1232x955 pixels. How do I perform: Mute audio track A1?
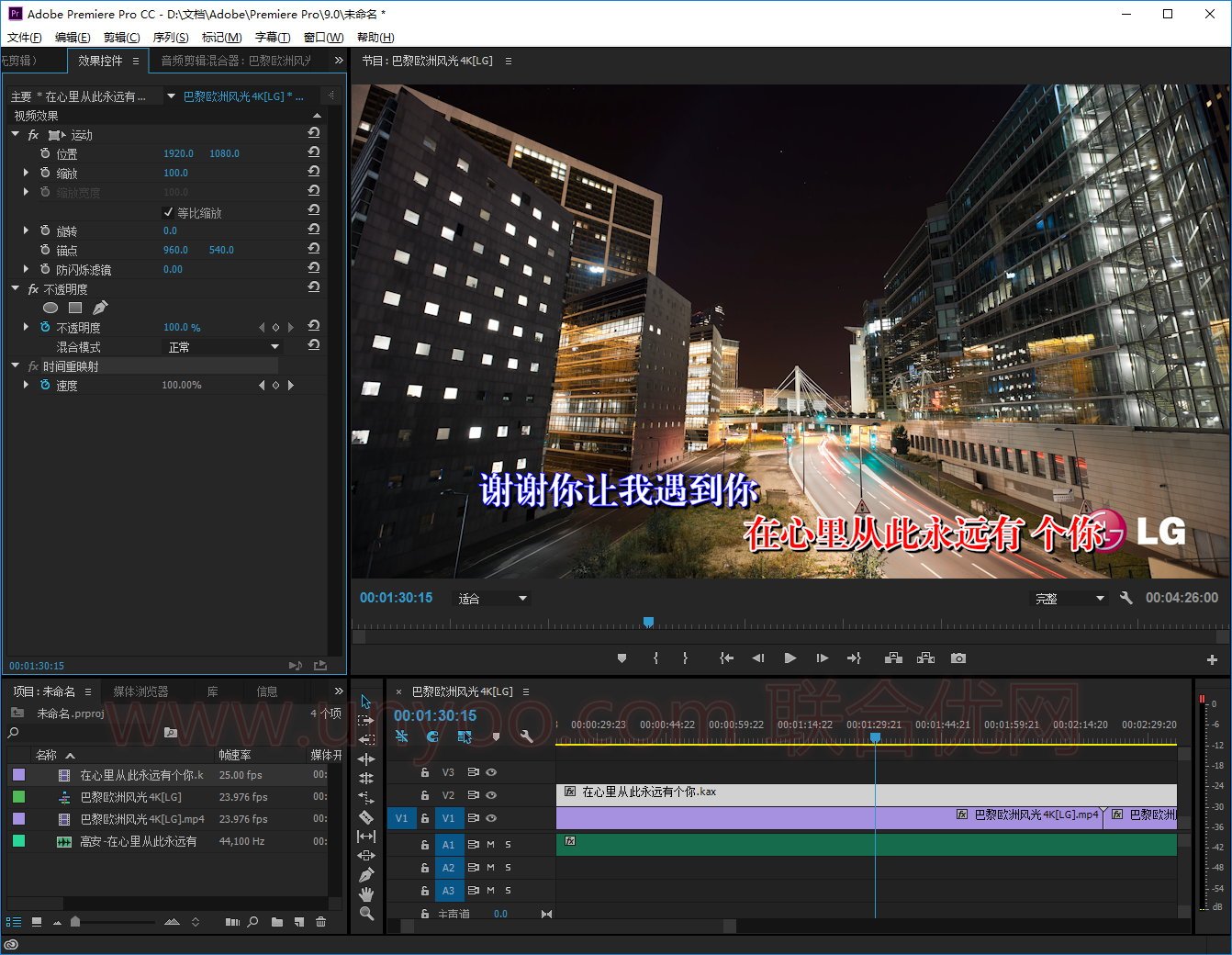[x=491, y=845]
